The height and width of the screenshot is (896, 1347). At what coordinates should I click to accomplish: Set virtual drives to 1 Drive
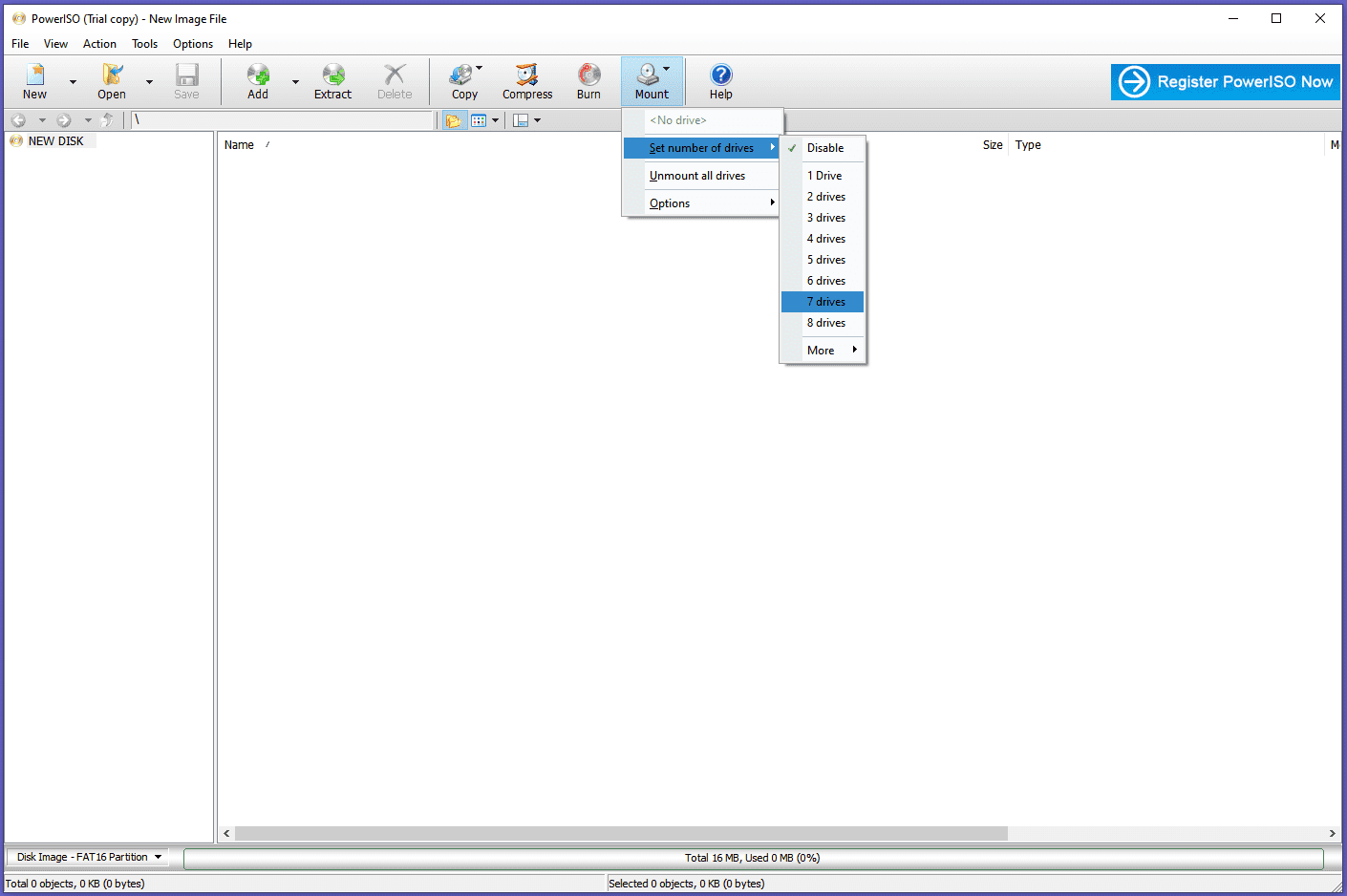823,176
